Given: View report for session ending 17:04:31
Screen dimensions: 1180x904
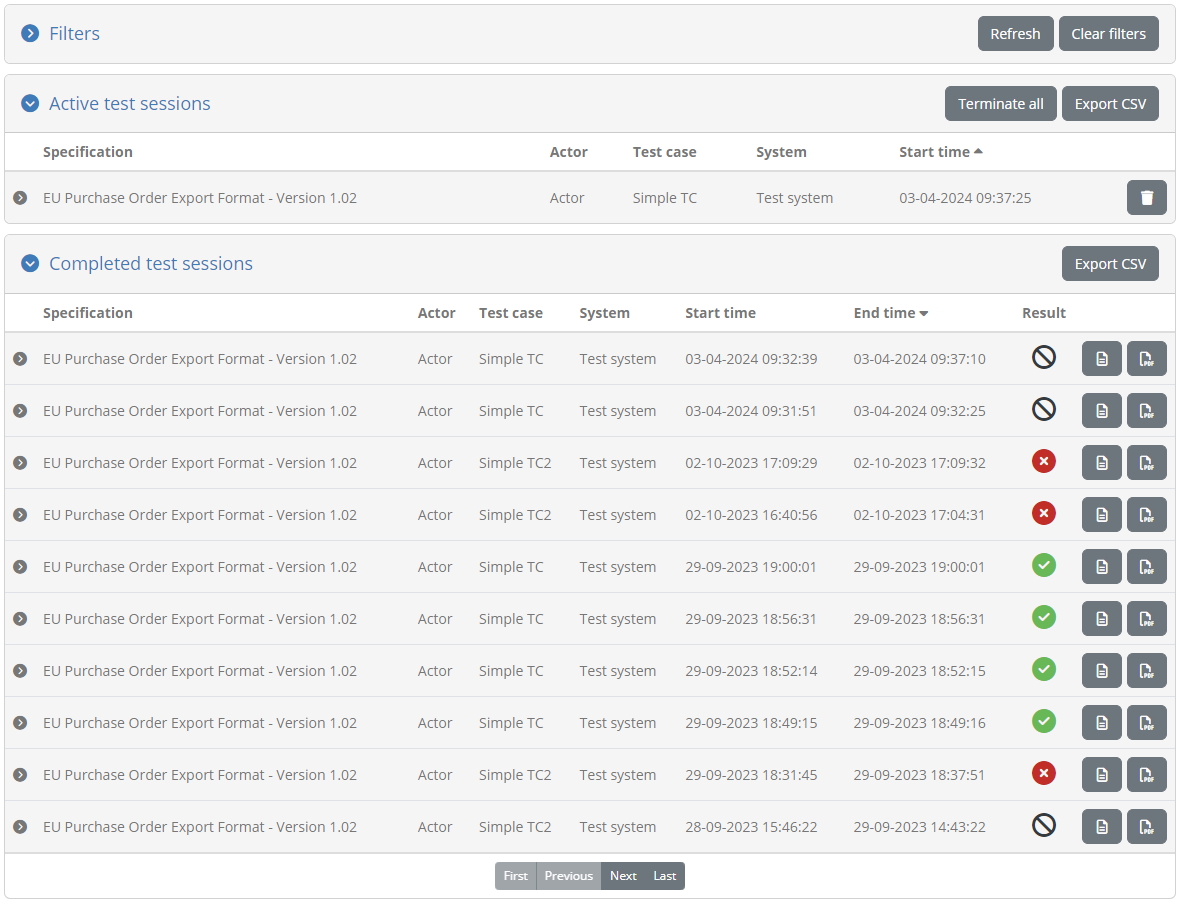Looking at the screenshot, I should tap(1102, 515).
